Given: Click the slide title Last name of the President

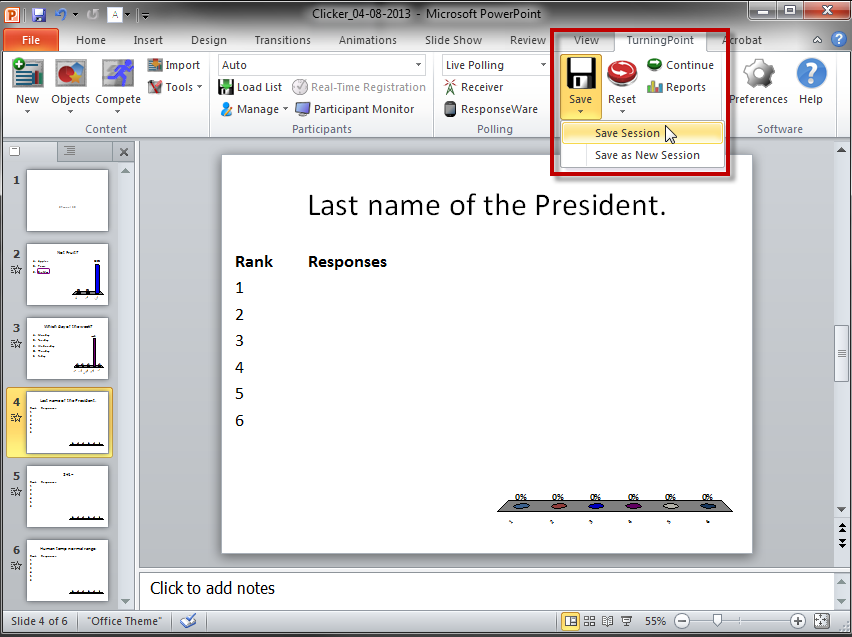Looking at the screenshot, I should (487, 205).
